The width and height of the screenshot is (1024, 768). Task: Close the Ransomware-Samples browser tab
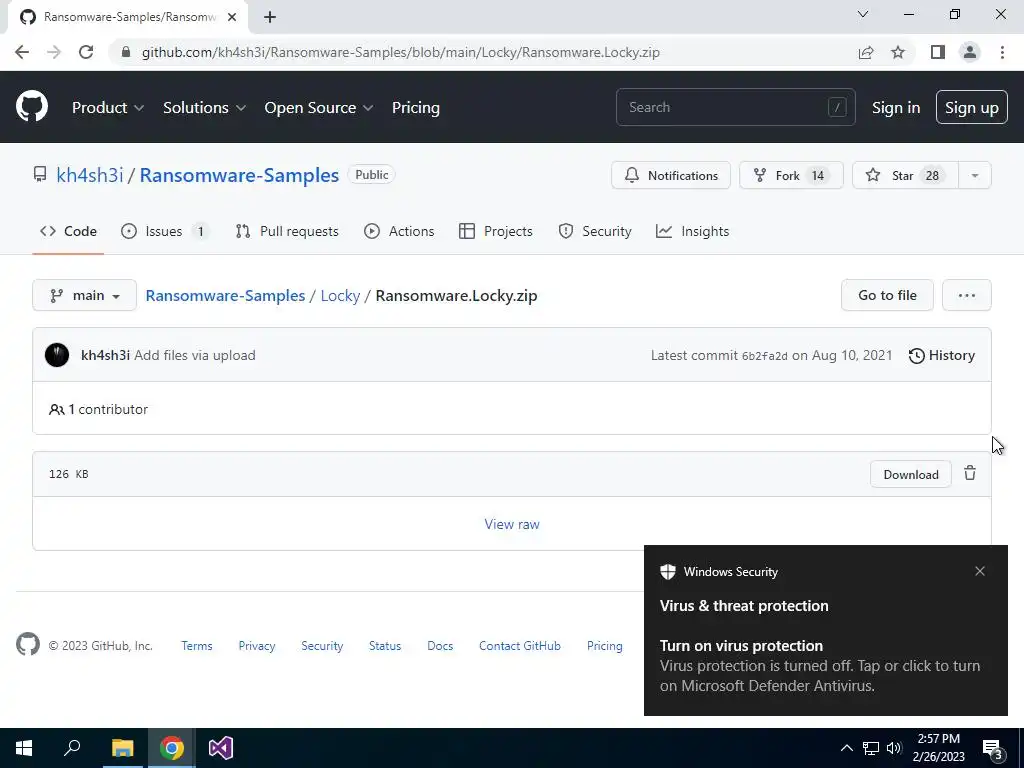tap(232, 17)
